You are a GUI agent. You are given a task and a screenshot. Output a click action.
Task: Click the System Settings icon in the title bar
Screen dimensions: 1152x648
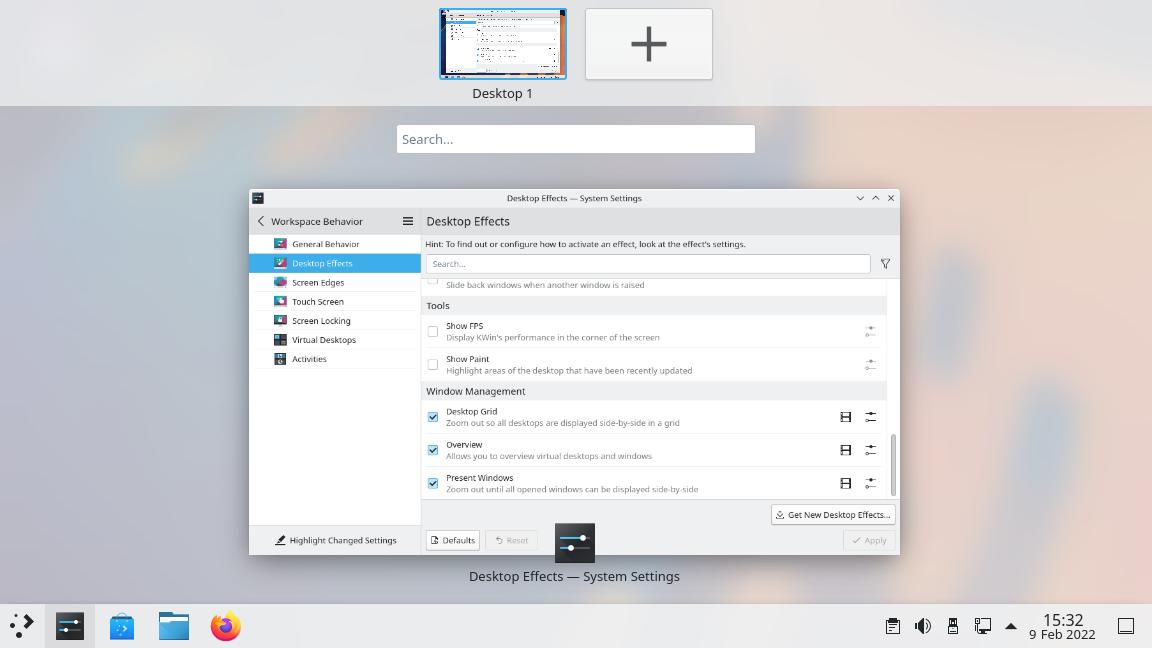pos(258,198)
